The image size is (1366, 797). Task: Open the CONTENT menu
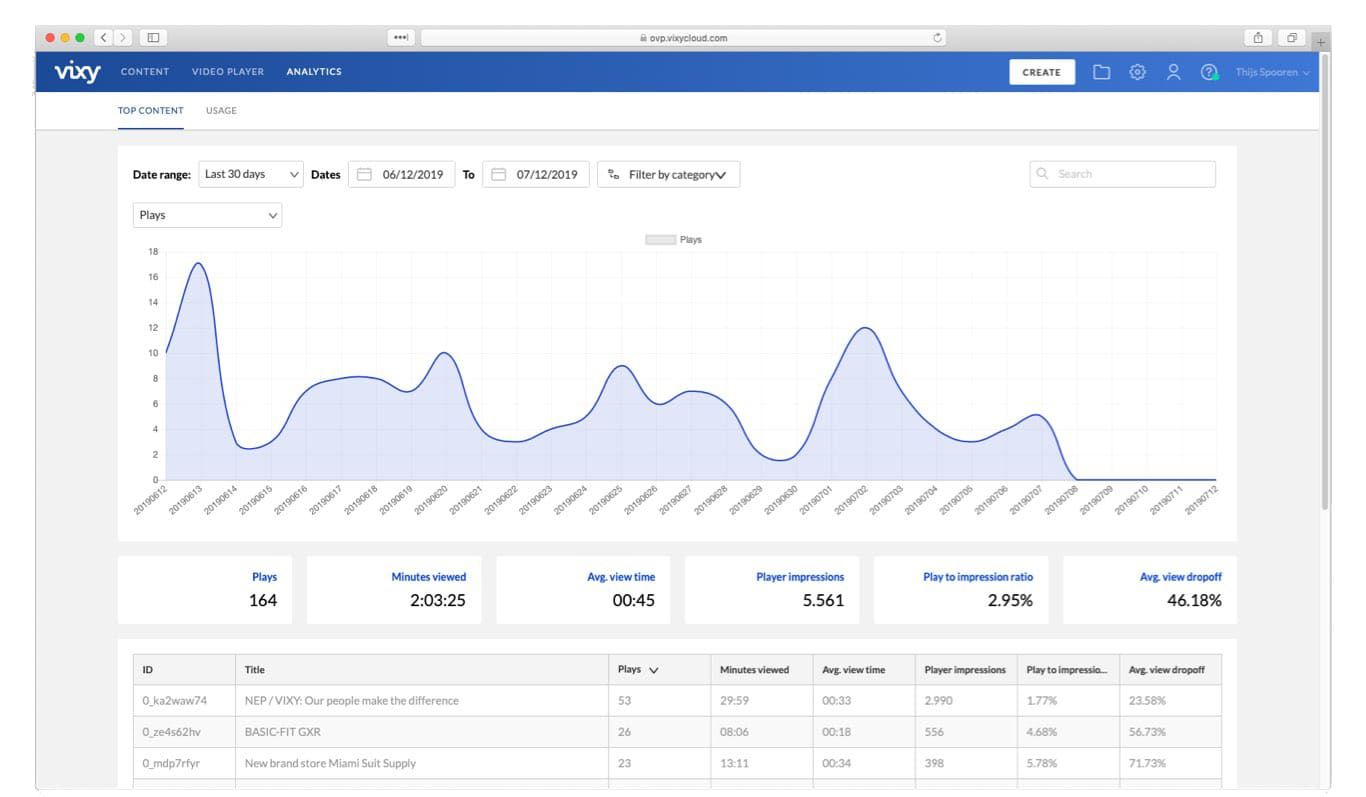pyautogui.click(x=145, y=72)
